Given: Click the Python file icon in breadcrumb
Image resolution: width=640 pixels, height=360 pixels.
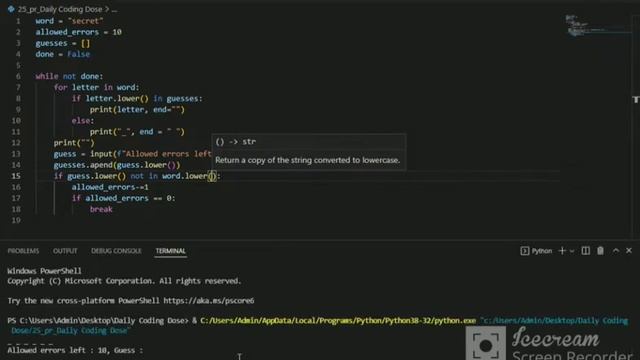Looking at the screenshot, I should click(11, 9).
